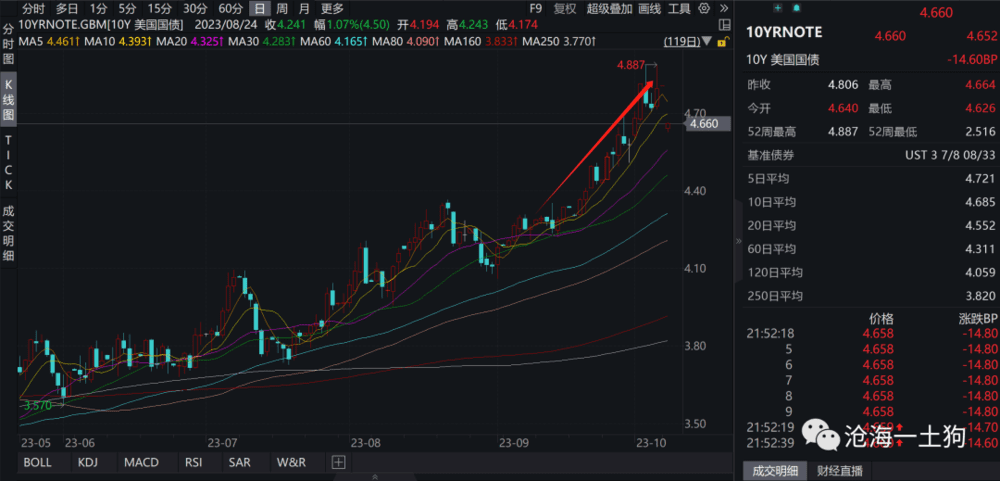Click the MA80 4.090 label
Viewport: 1000px width, 481px height.
tap(407, 41)
